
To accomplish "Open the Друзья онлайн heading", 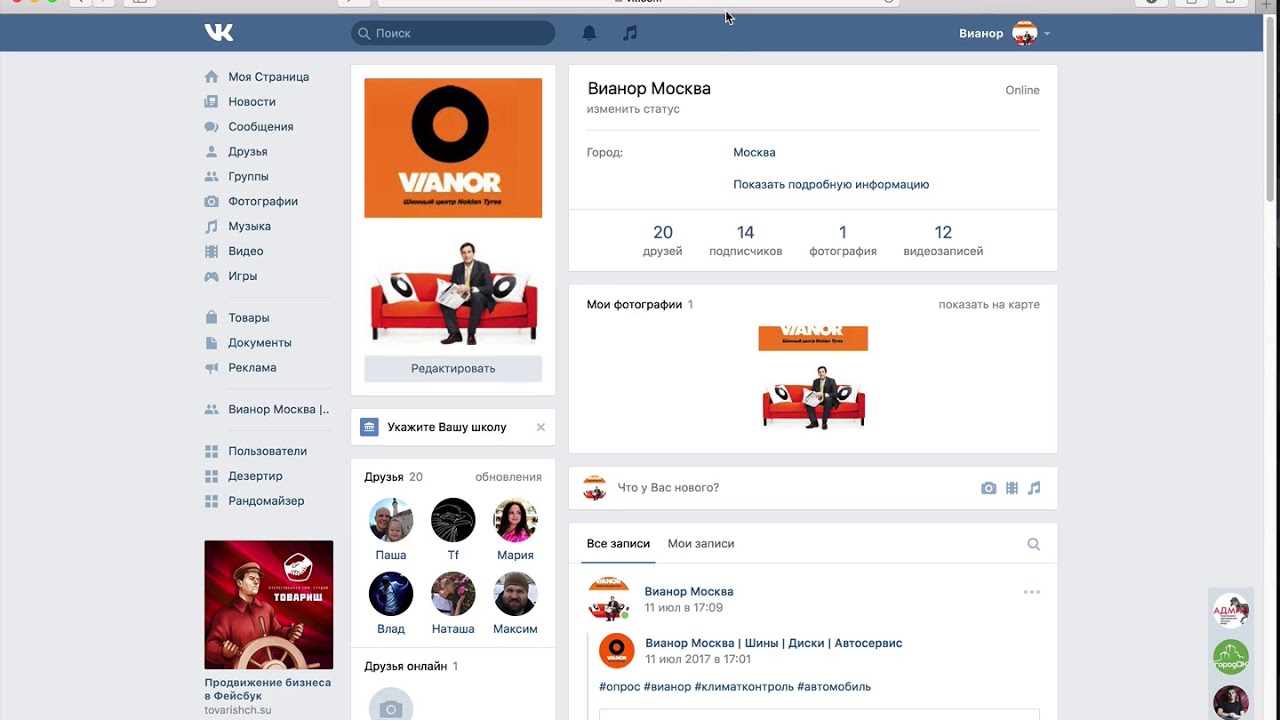I will tap(405, 666).
